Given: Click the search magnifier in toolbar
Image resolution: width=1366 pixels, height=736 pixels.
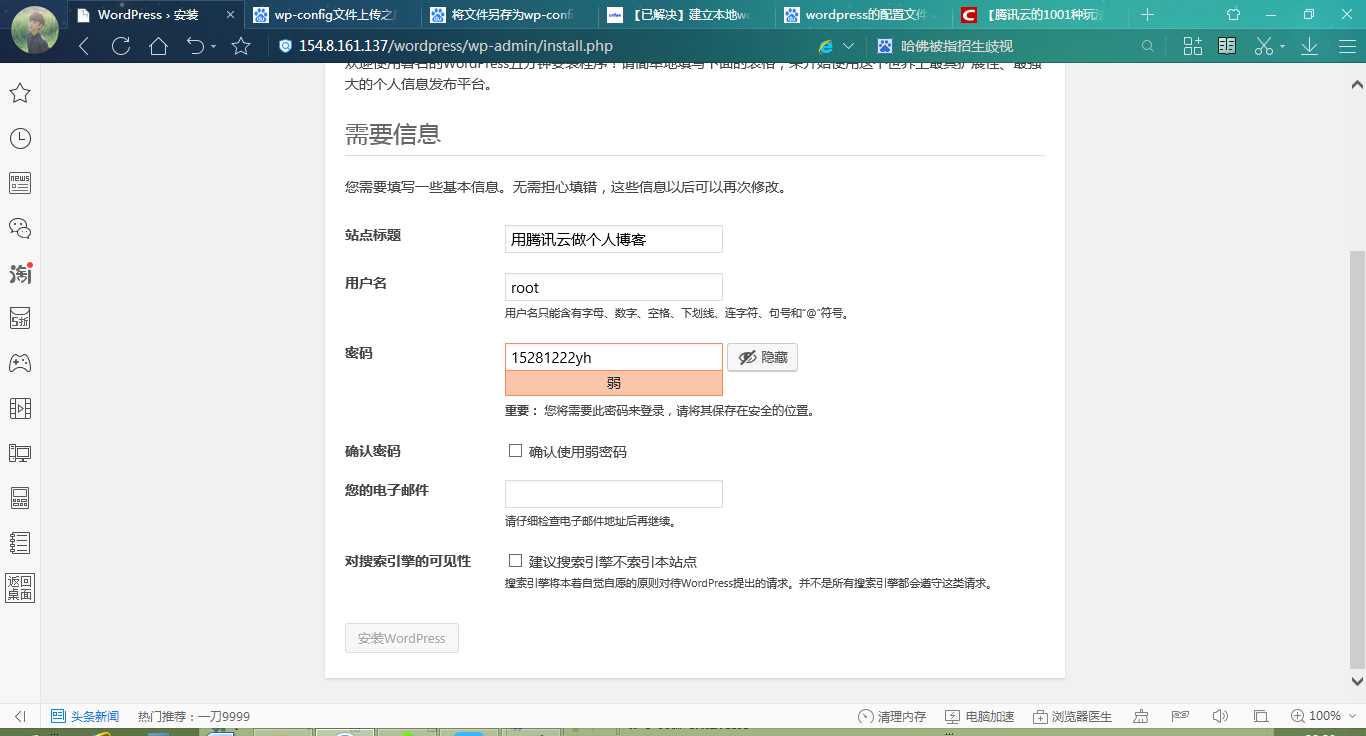Looking at the screenshot, I should tap(1148, 46).
